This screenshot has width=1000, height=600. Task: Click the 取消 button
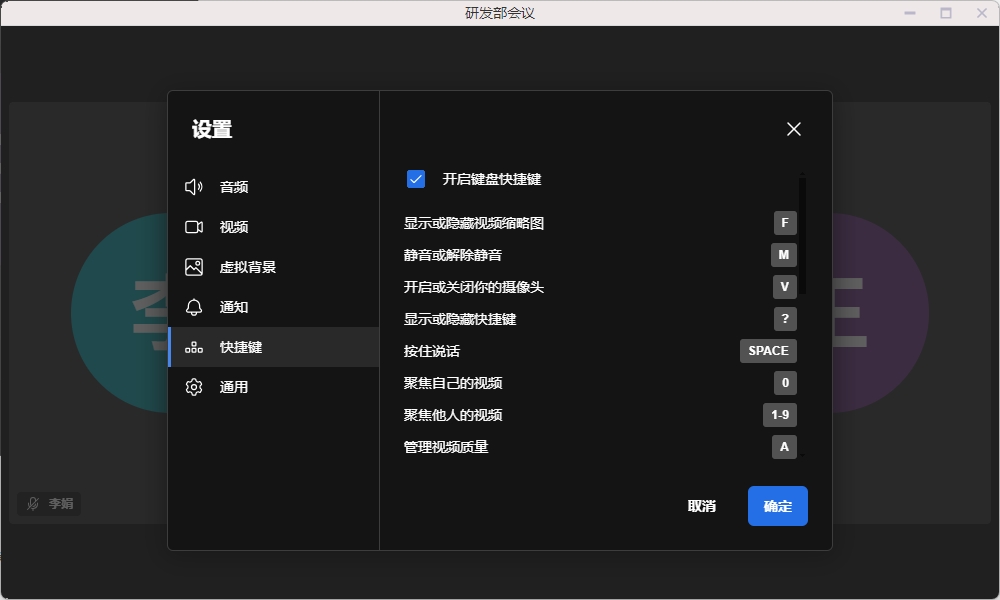[x=702, y=506]
